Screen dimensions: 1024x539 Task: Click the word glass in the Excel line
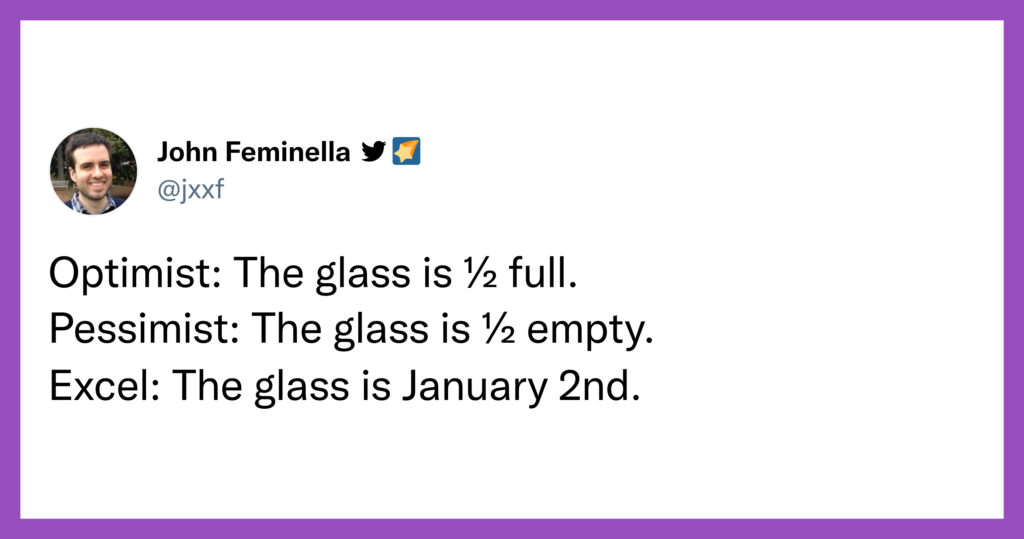click(x=302, y=387)
